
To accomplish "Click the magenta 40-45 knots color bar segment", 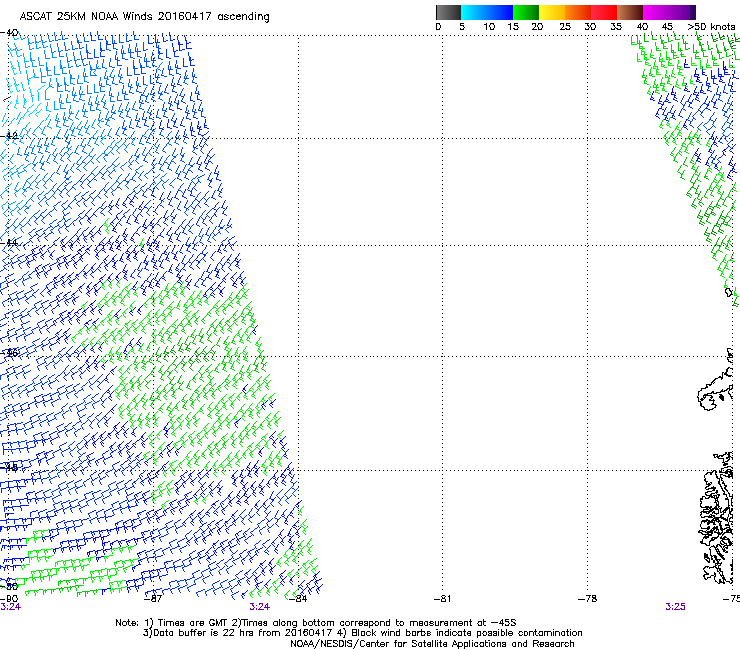I will pos(656,12).
